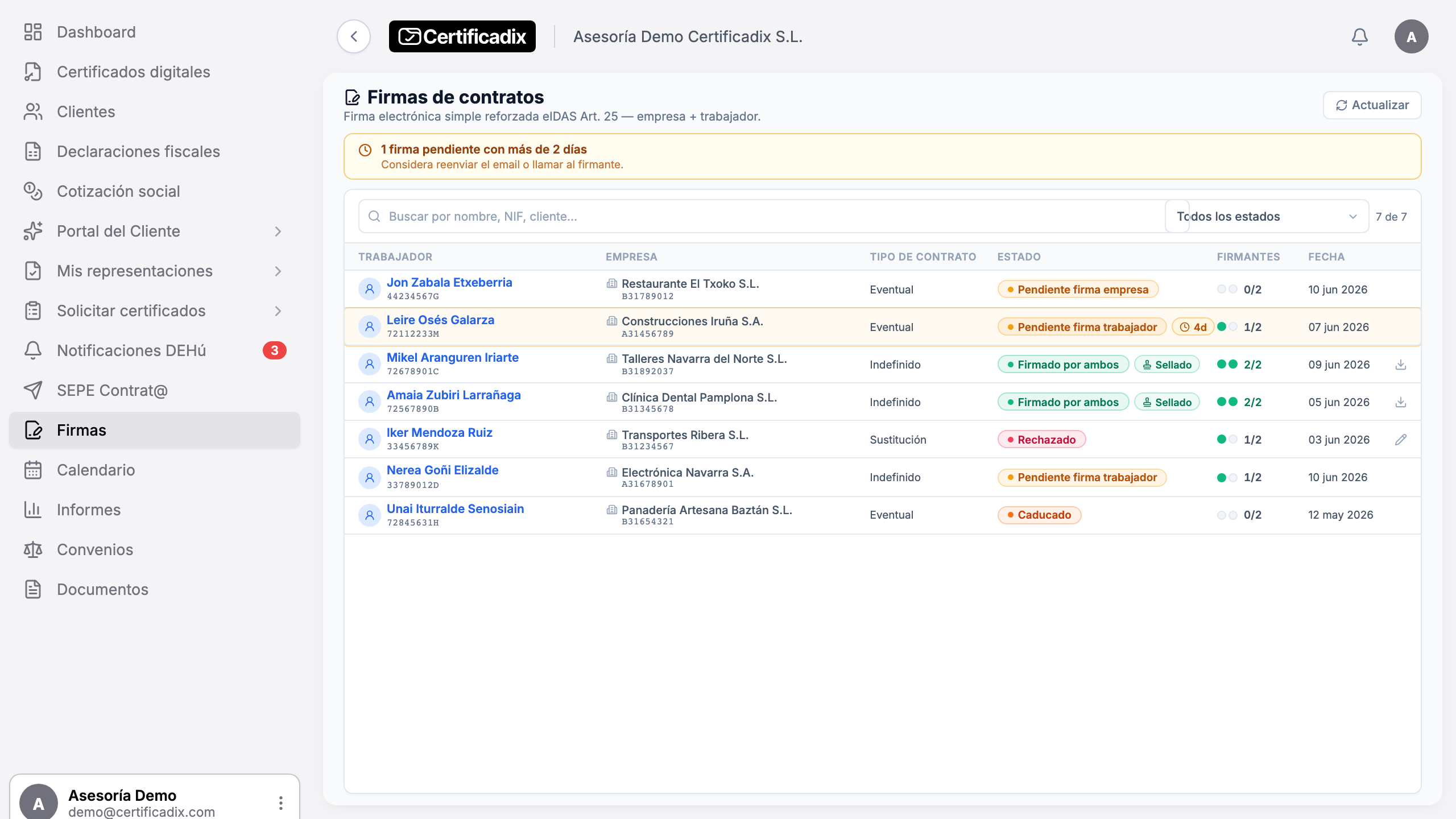The image size is (1456, 819).
Task: Click Sellado badge in Mikel Aranguren row
Action: [x=1167, y=365]
